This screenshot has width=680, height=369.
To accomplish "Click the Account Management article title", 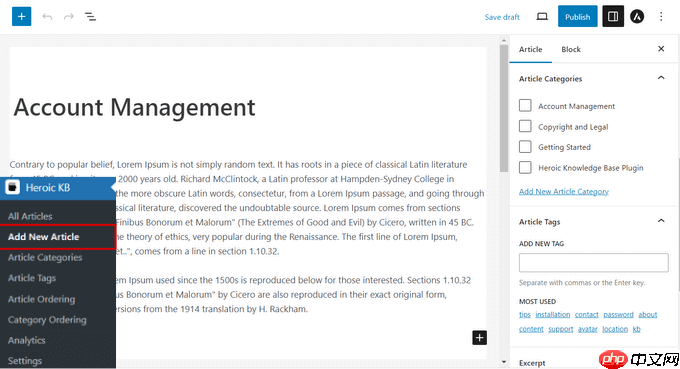I will click(x=134, y=107).
